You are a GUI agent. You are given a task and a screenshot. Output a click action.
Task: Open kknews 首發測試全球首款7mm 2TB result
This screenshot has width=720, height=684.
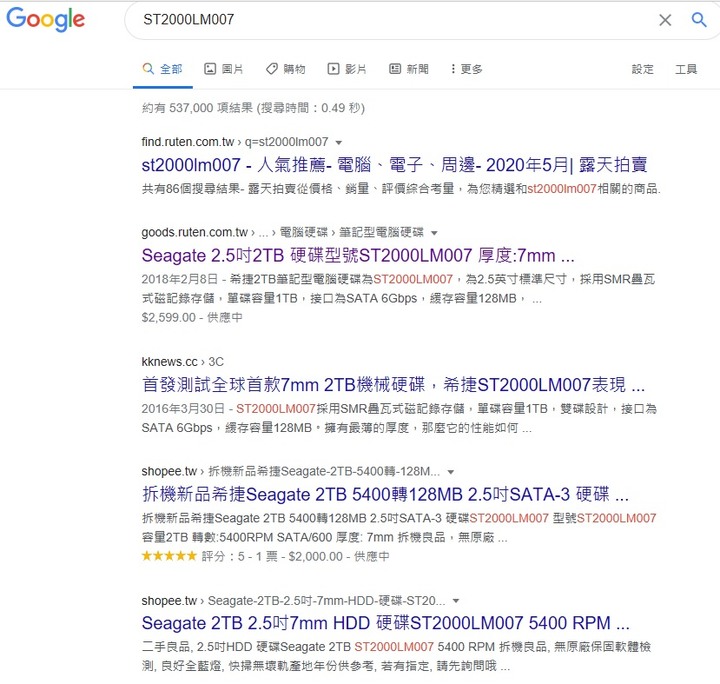point(393,385)
